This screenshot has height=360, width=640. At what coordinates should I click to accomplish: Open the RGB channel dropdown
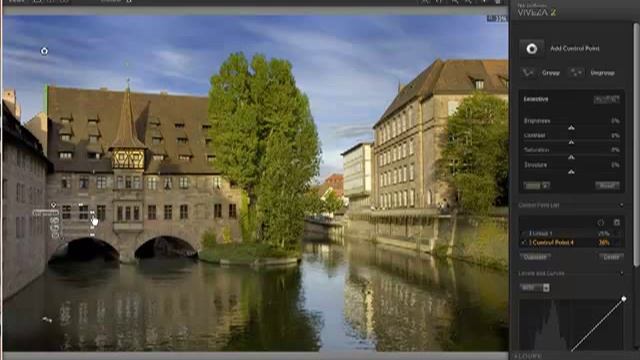tap(535, 288)
